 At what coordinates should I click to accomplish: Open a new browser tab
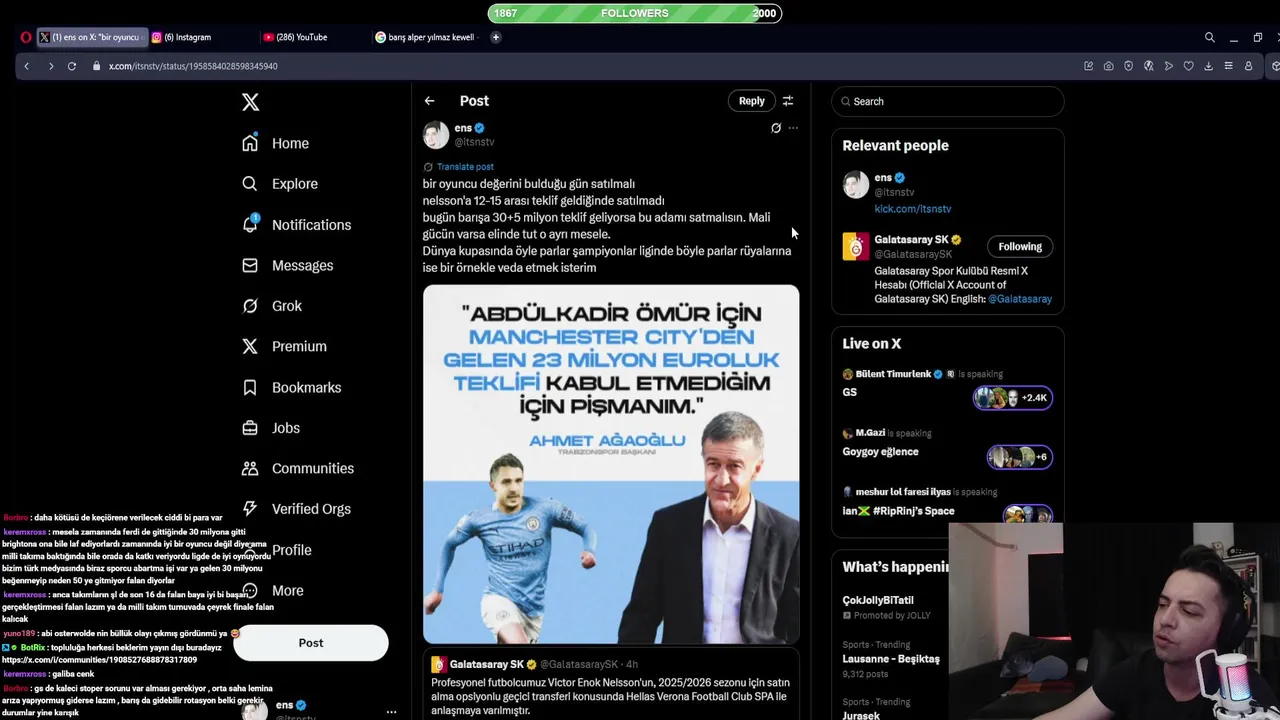click(495, 37)
